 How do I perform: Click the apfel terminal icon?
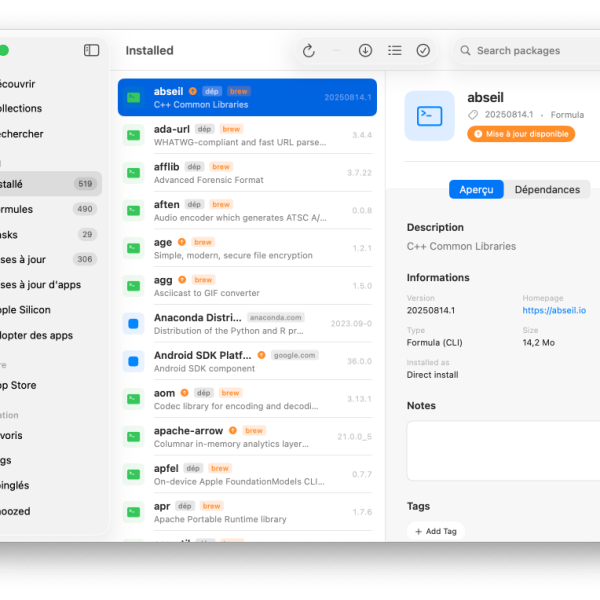coord(134,474)
